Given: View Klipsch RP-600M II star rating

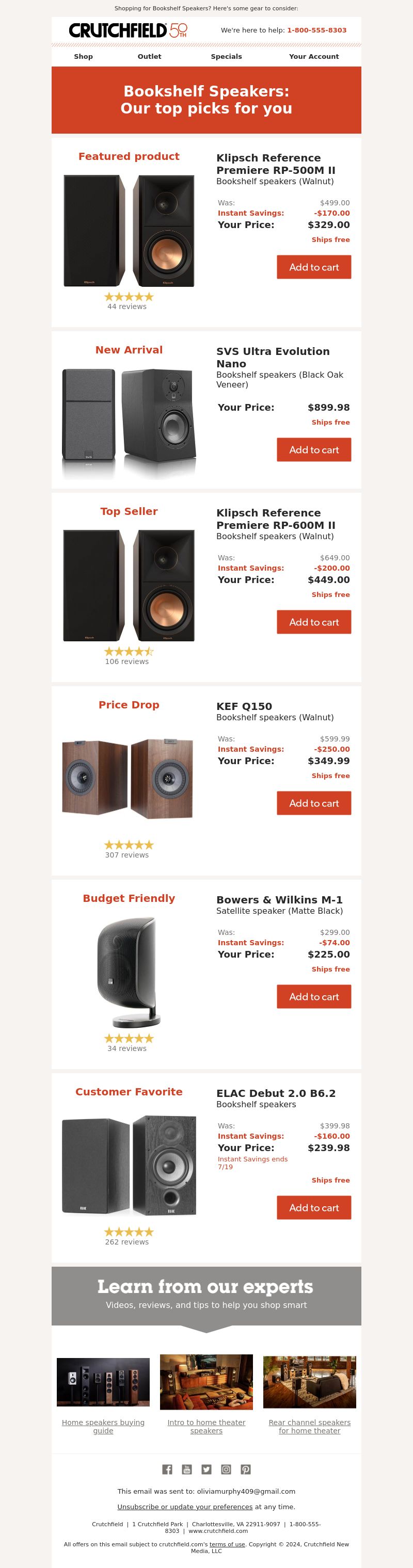Looking at the screenshot, I should pos(129,651).
